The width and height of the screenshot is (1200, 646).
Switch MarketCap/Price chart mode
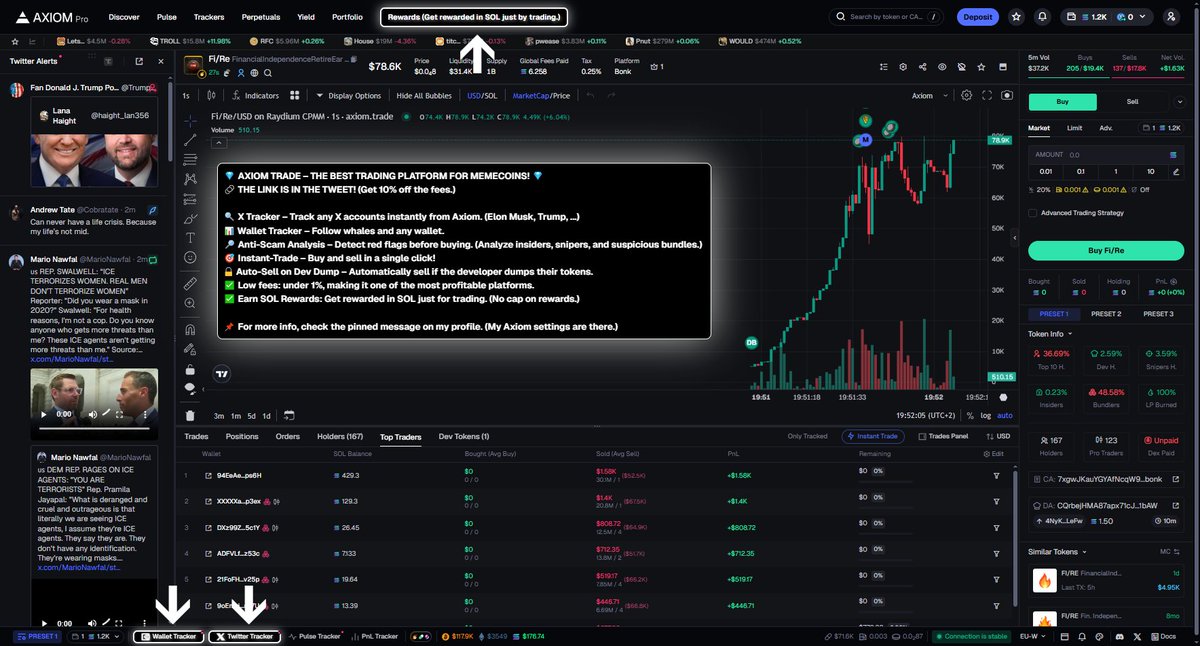coord(541,96)
